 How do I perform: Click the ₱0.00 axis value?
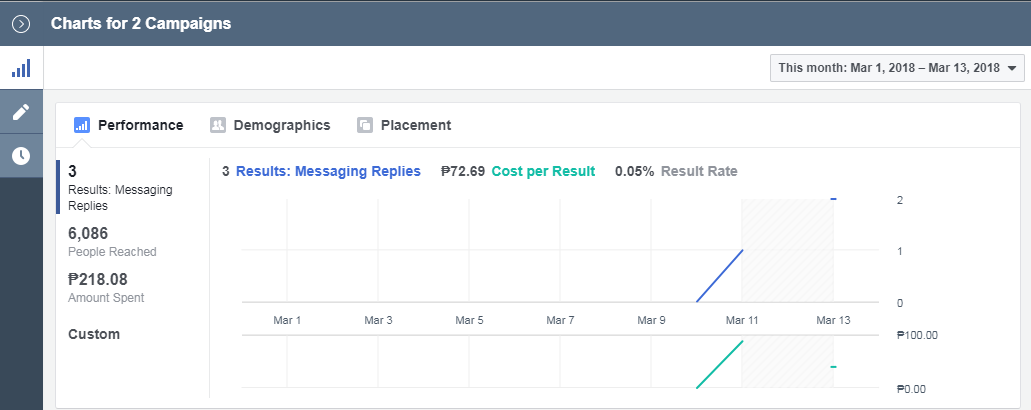pyautogui.click(x=911, y=389)
